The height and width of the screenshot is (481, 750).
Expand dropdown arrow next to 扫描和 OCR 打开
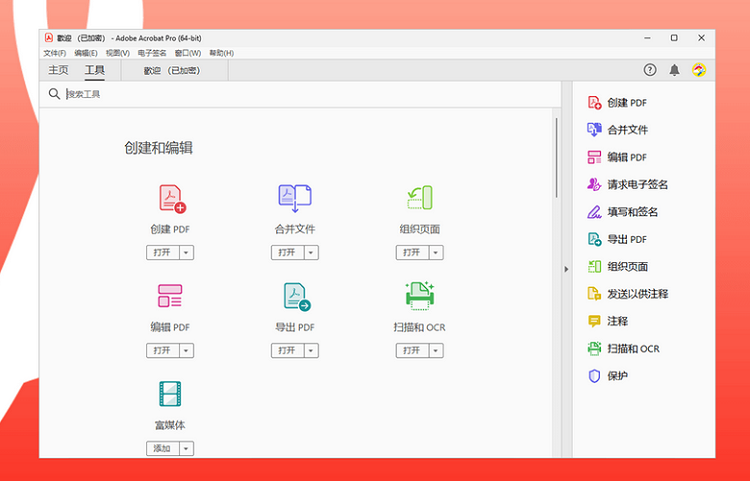[436, 350]
